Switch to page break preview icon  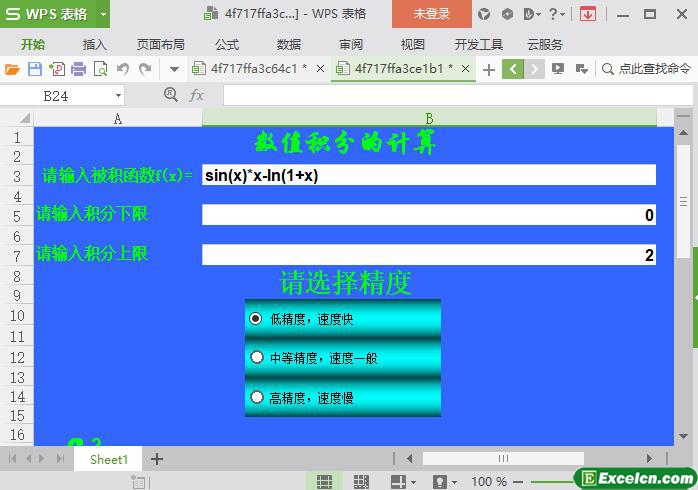(361, 482)
